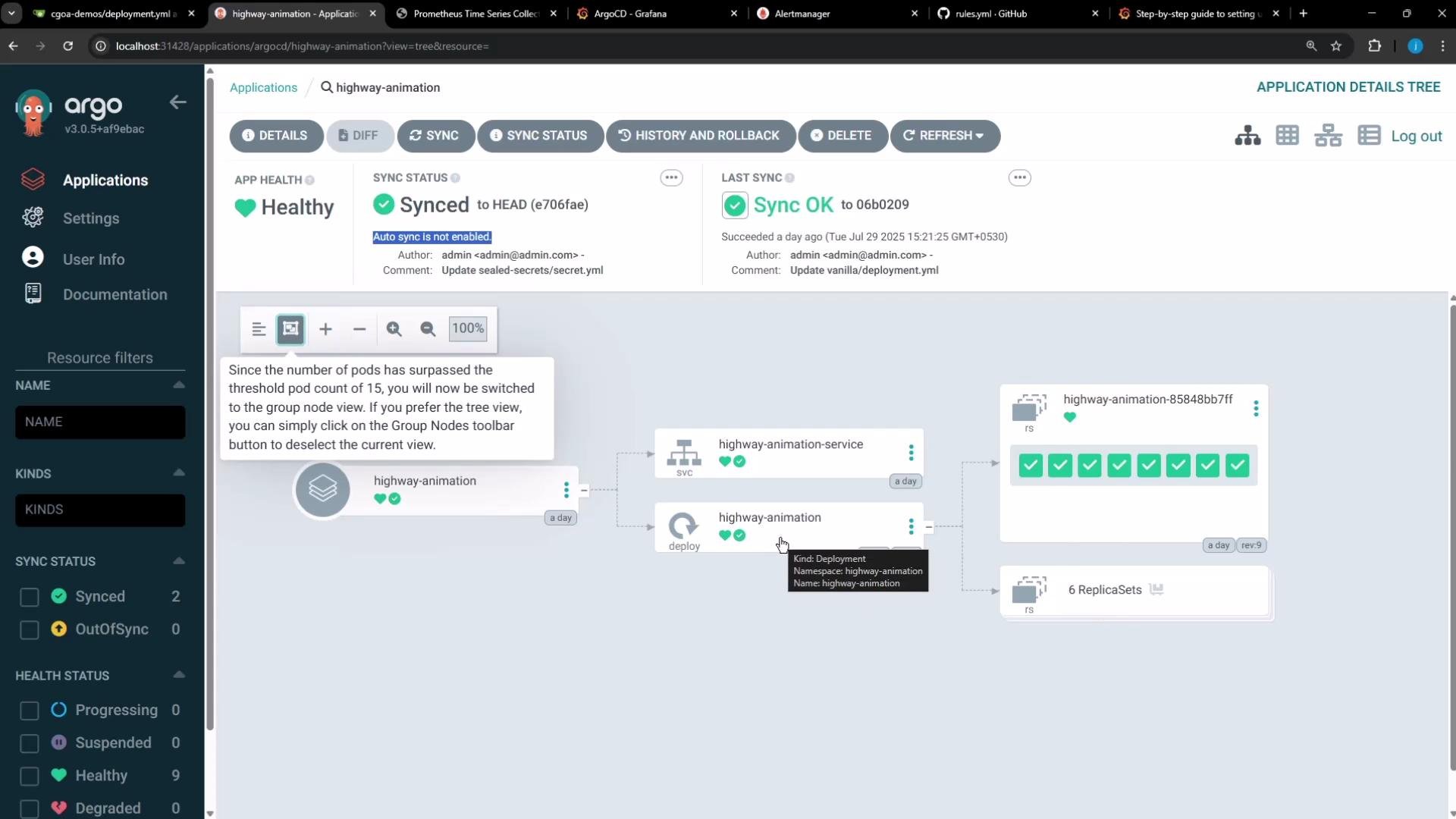This screenshot has height=819, width=1456.
Task: Collapse the NAME filter section
Action: pyautogui.click(x=179, y=385)
